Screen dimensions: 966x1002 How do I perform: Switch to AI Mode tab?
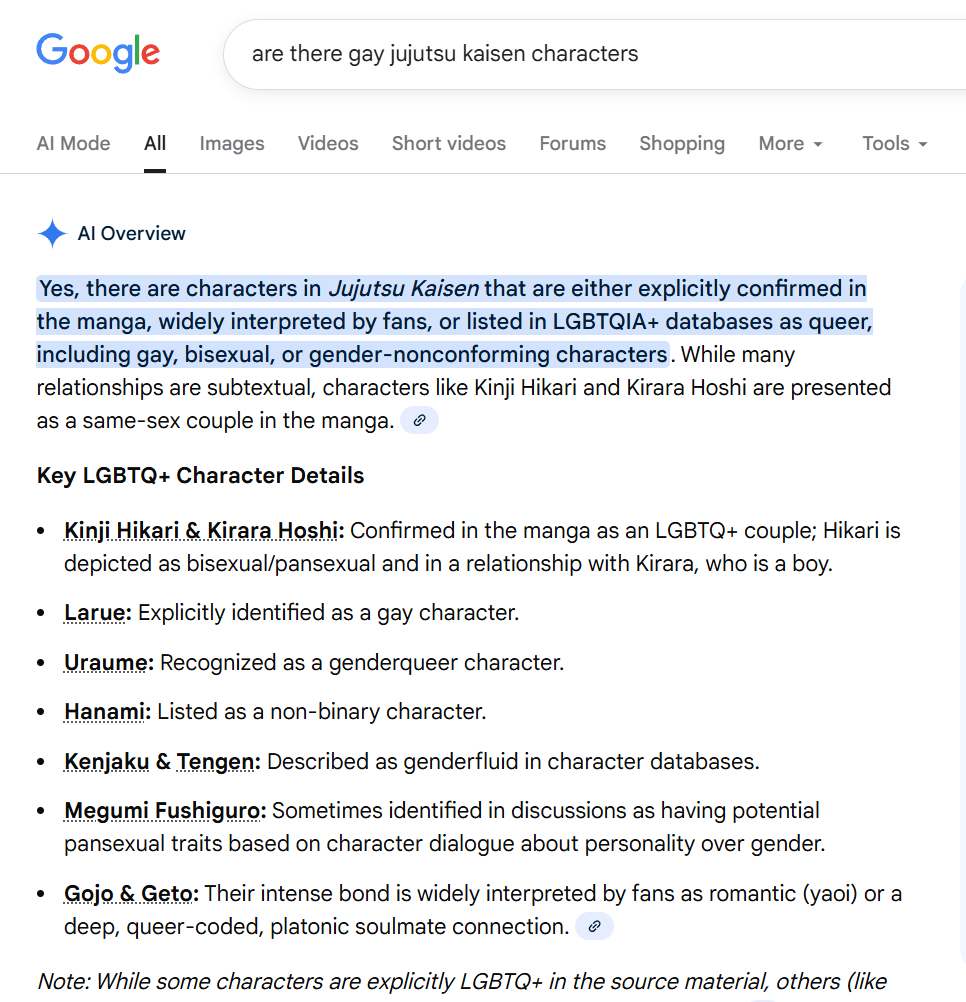click(x=73, y=143)
